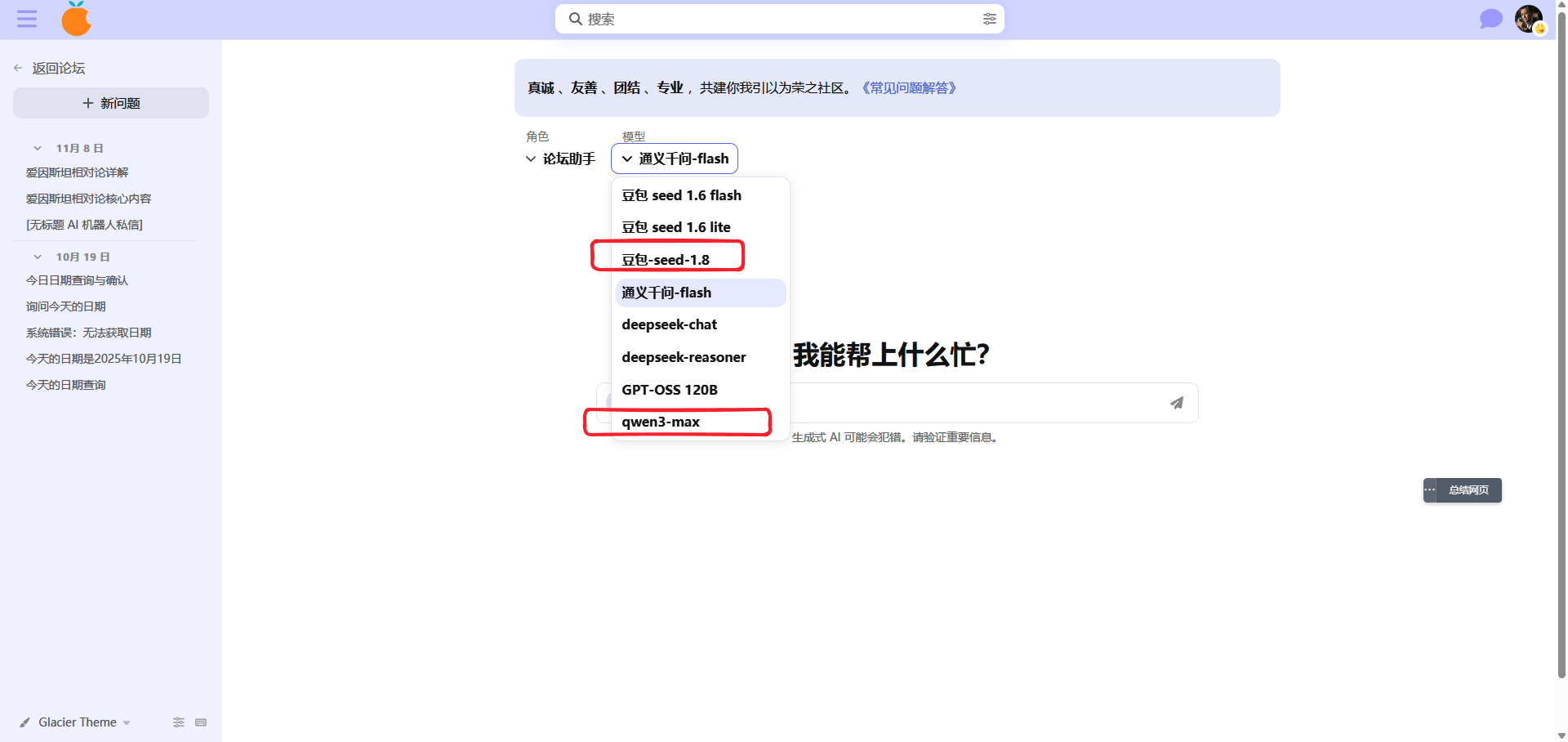Click the search input field
The width and height of the screenshot is (1568, 742).
(x=776, y=19)
